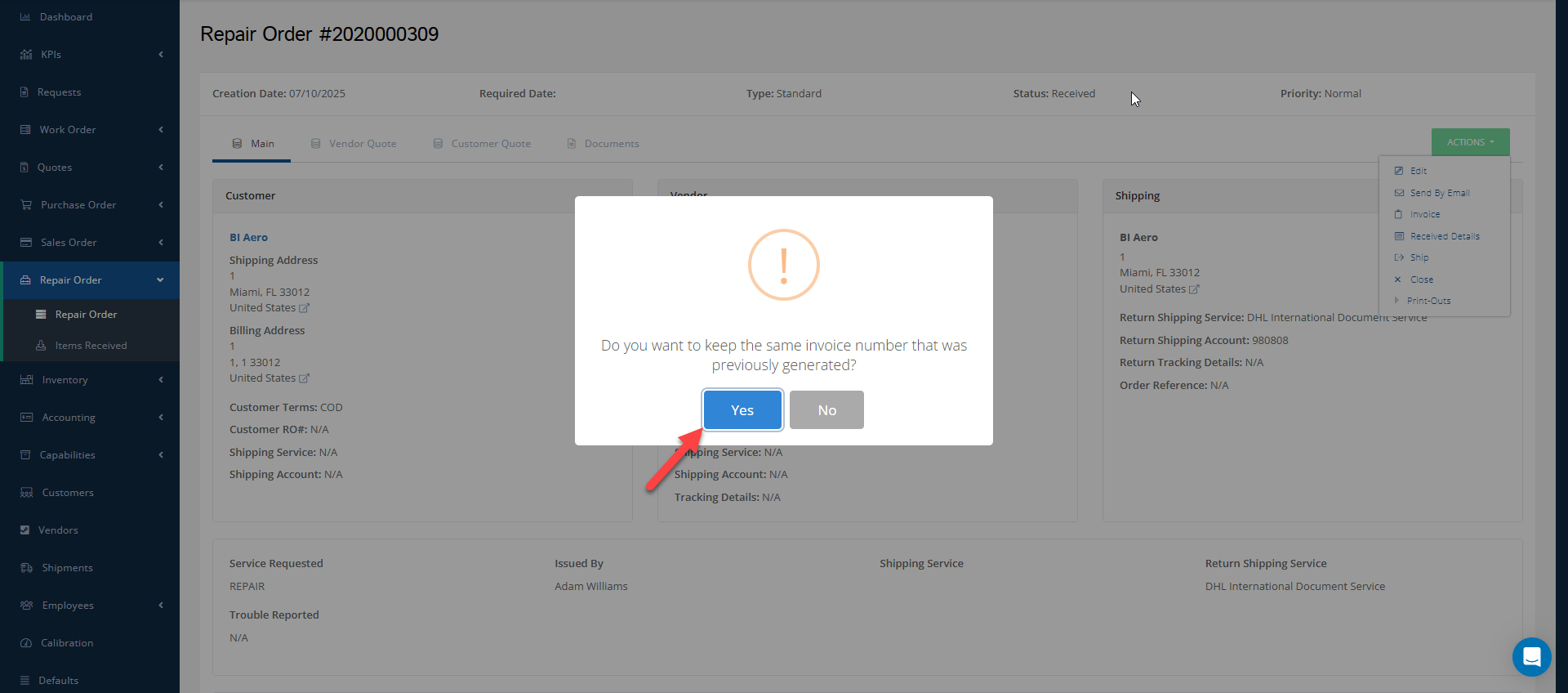Screen dimensions: 1568x693
Task: Open the intercom chat bubble icon
Action: pyautogui.click(x=1531, y=656)
